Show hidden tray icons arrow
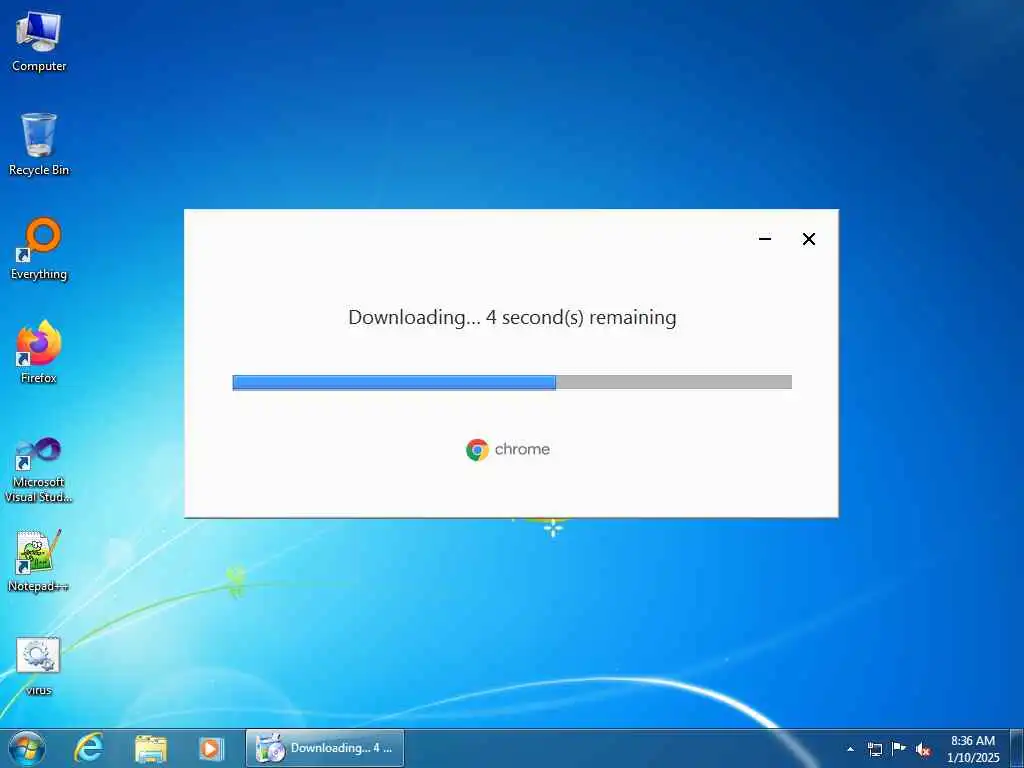This screenshot has width=1024, height=768. (x=850, y=749)
